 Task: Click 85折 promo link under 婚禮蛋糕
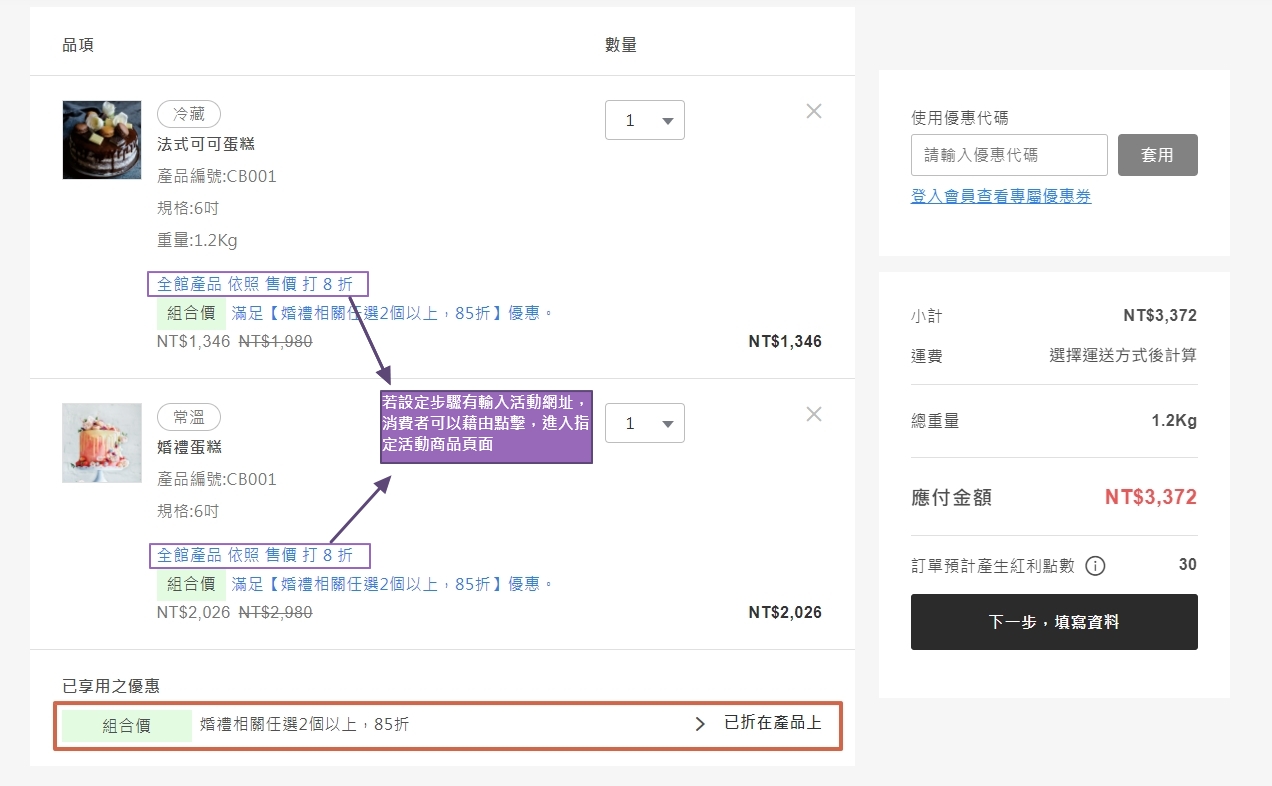(392, 584)
